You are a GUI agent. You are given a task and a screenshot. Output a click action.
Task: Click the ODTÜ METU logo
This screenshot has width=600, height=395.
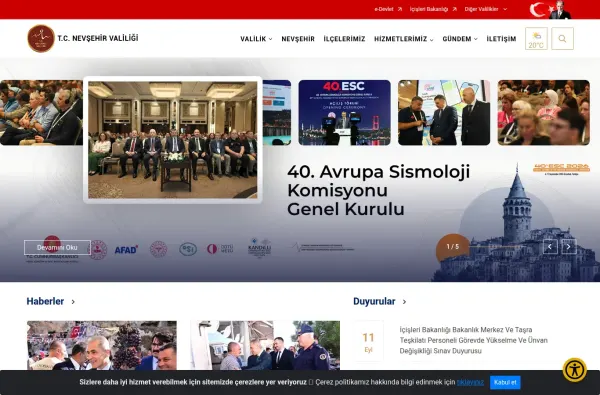[220, 249]
